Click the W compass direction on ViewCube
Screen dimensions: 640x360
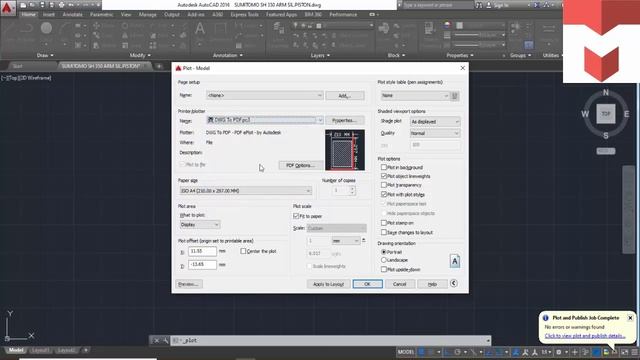(585, 114)
